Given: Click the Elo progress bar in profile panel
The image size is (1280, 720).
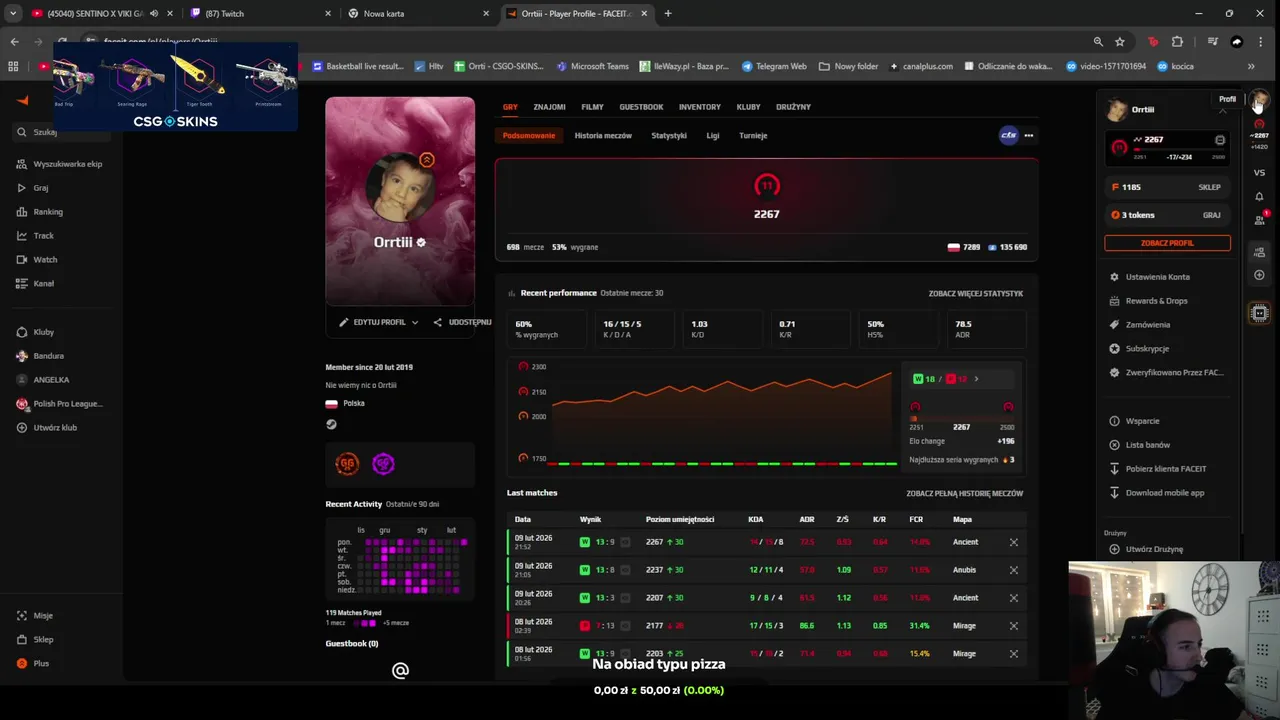Looking at the screenshot, I should [1179, 150].
